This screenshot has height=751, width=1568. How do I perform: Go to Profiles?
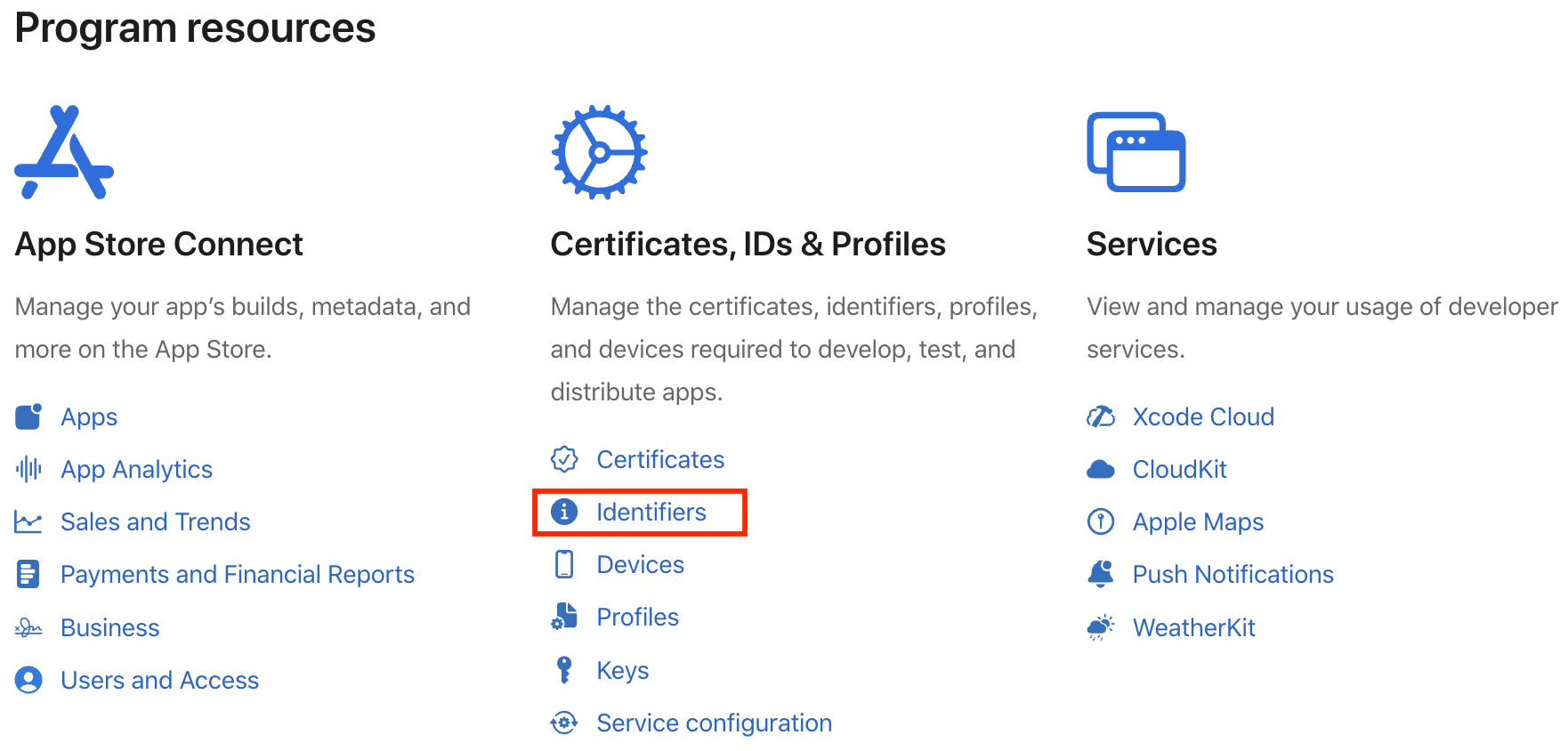(x=637, y=617)
